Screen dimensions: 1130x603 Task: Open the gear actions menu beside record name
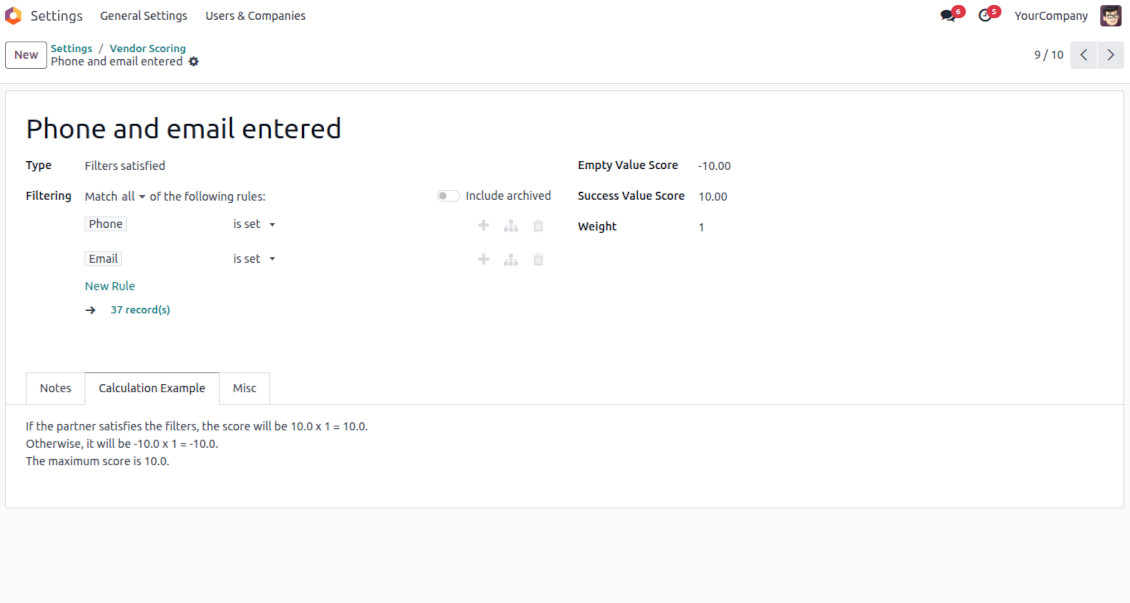pos(193,62)
